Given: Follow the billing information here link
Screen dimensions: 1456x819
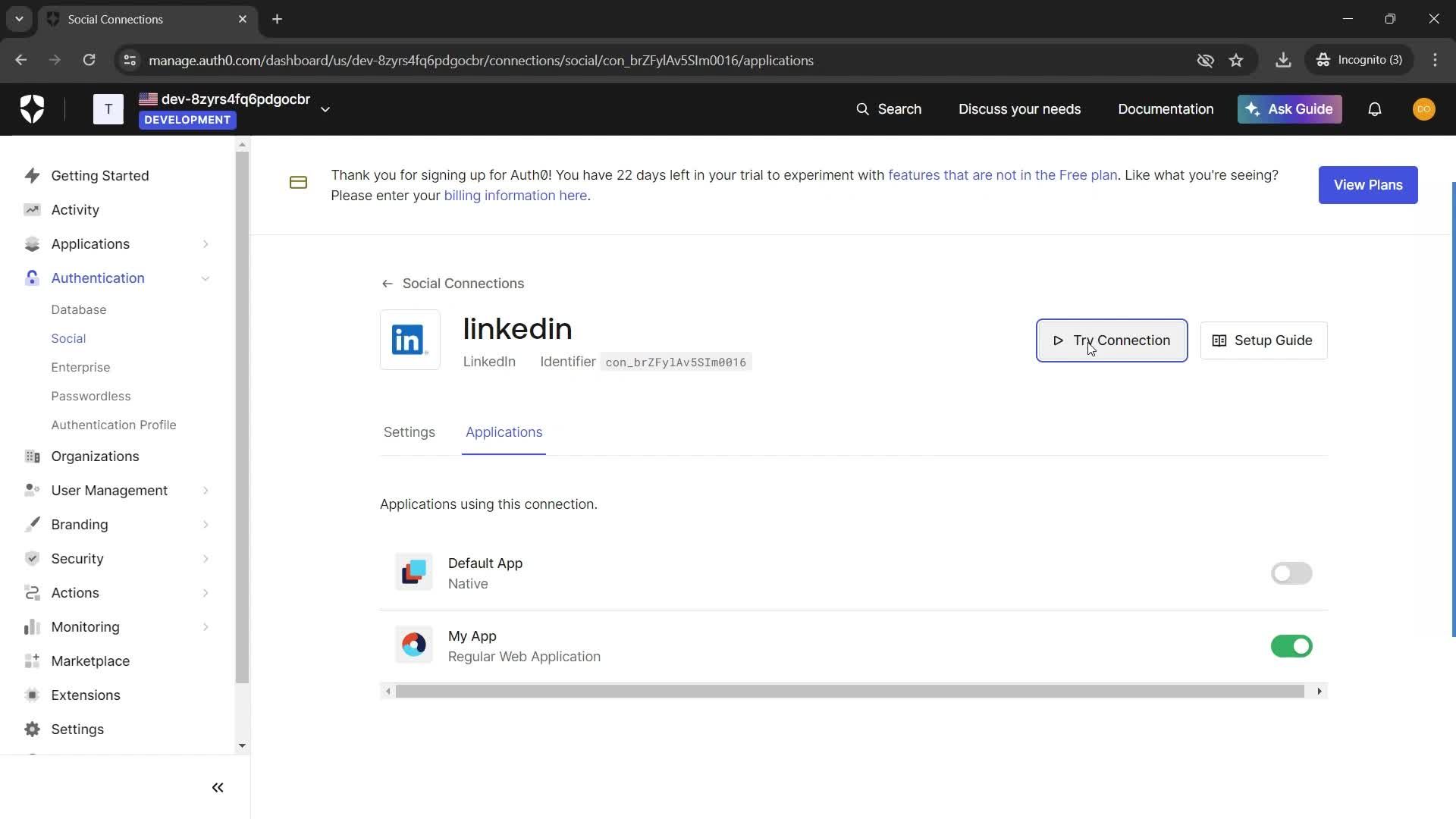Looking at the screenshot, I should tap(516, 196).
